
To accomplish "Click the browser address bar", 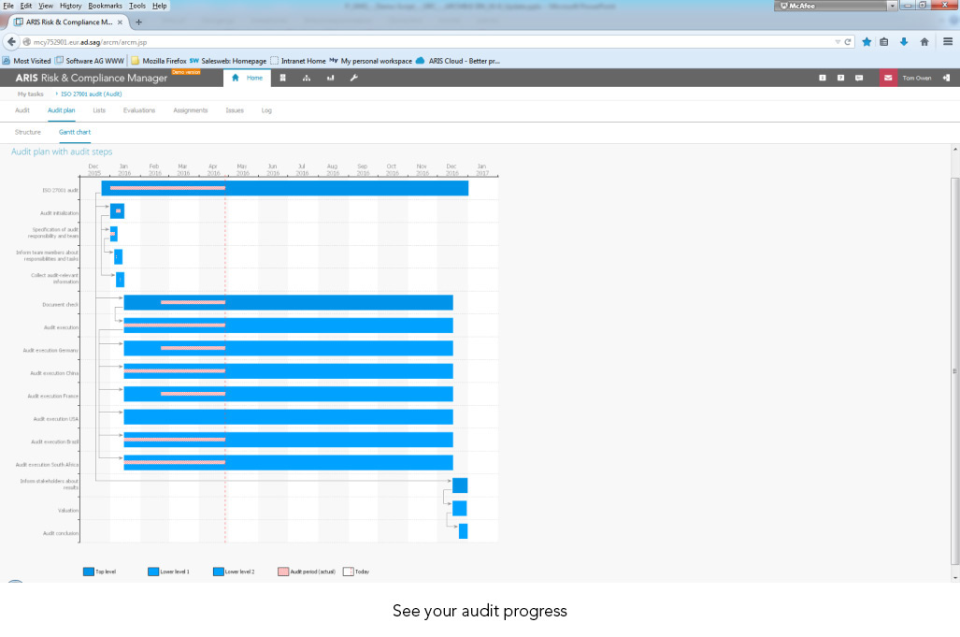I will pos(420,42).
